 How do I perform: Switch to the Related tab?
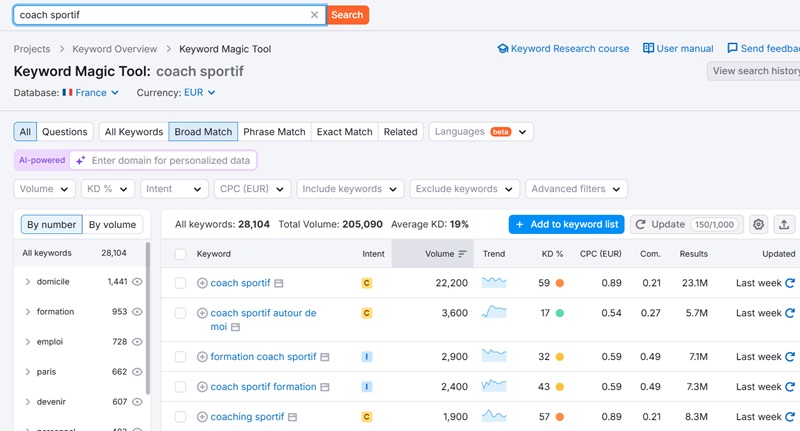point(401,132)
